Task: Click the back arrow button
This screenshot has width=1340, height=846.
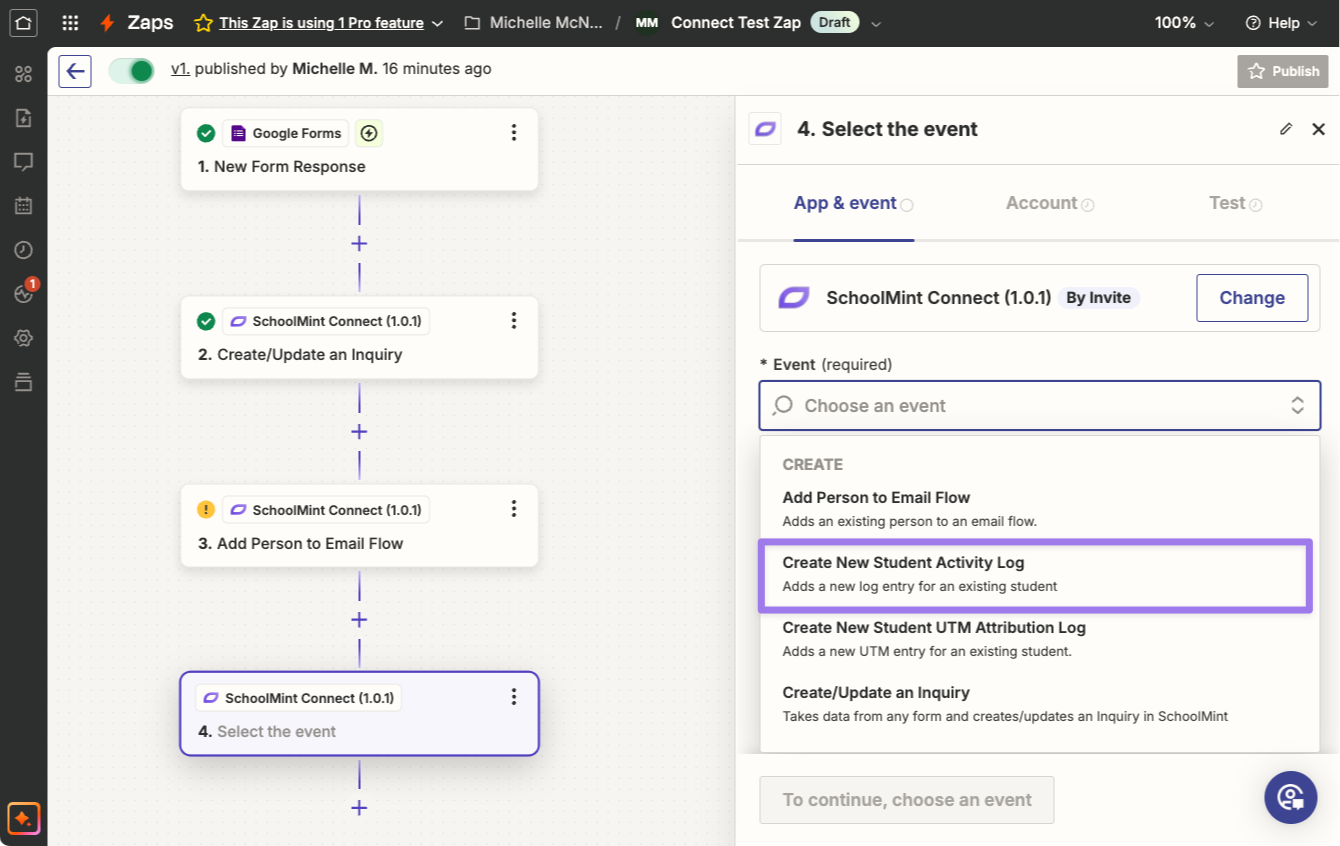Action: (x=75, y=71)
